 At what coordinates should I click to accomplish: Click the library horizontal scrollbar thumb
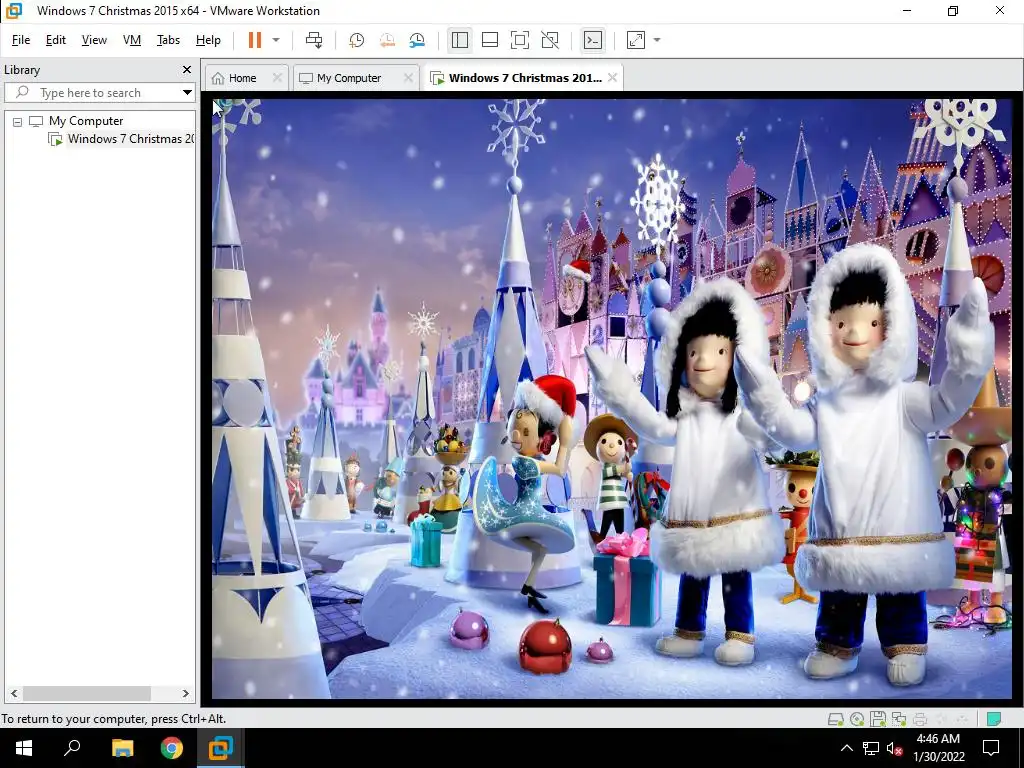(86, 694)
